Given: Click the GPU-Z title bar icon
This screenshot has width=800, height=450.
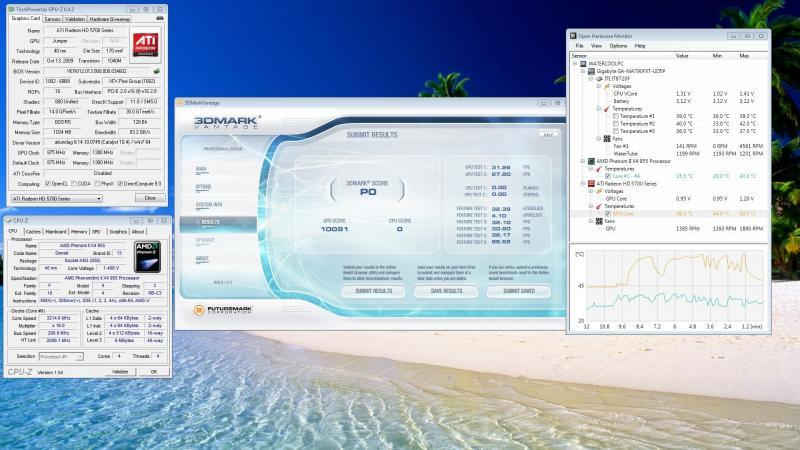Looking at the screenshot, I should (x=11, y=9).
